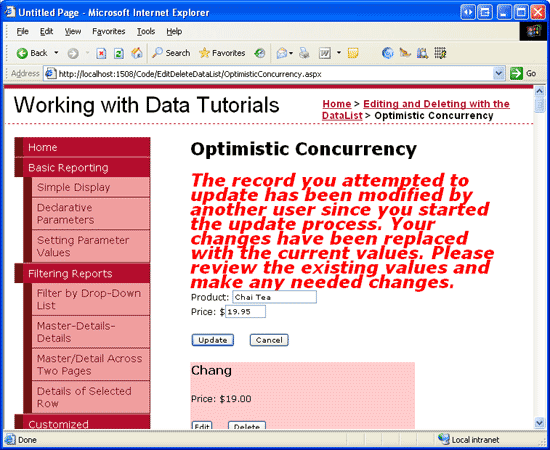Open the File menu

tap(22, 32)
